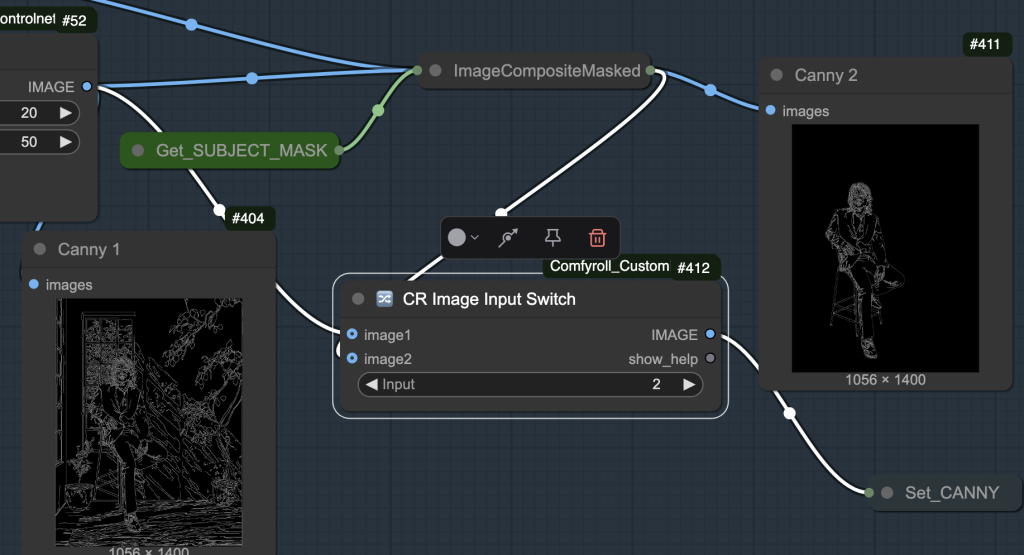Open the Canny 1 preview image
Image resolution: width=1024 pixels, height=555 pixels.
(x=149, y=422)
